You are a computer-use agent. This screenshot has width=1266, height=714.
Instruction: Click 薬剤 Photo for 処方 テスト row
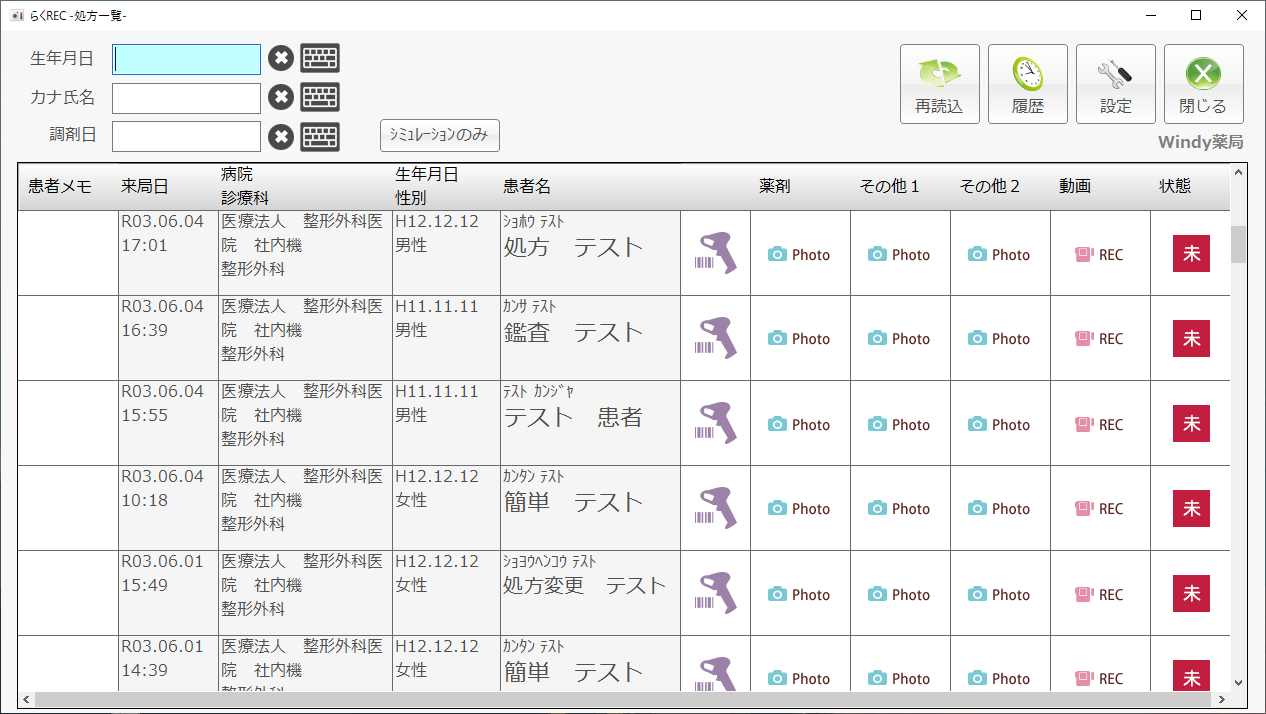[x=799, y=255]
